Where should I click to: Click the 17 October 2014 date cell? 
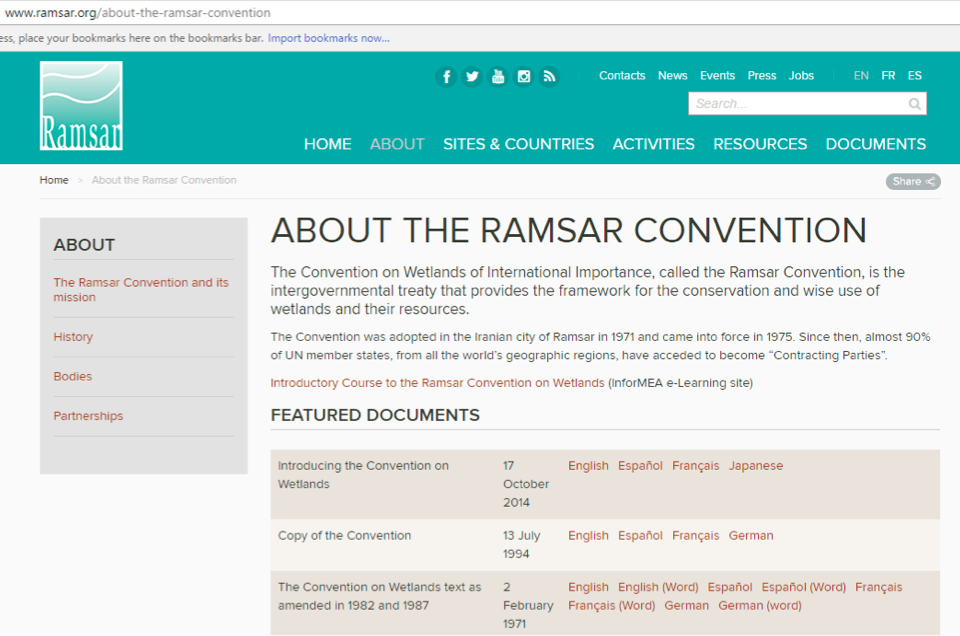(x=526, y=484)
